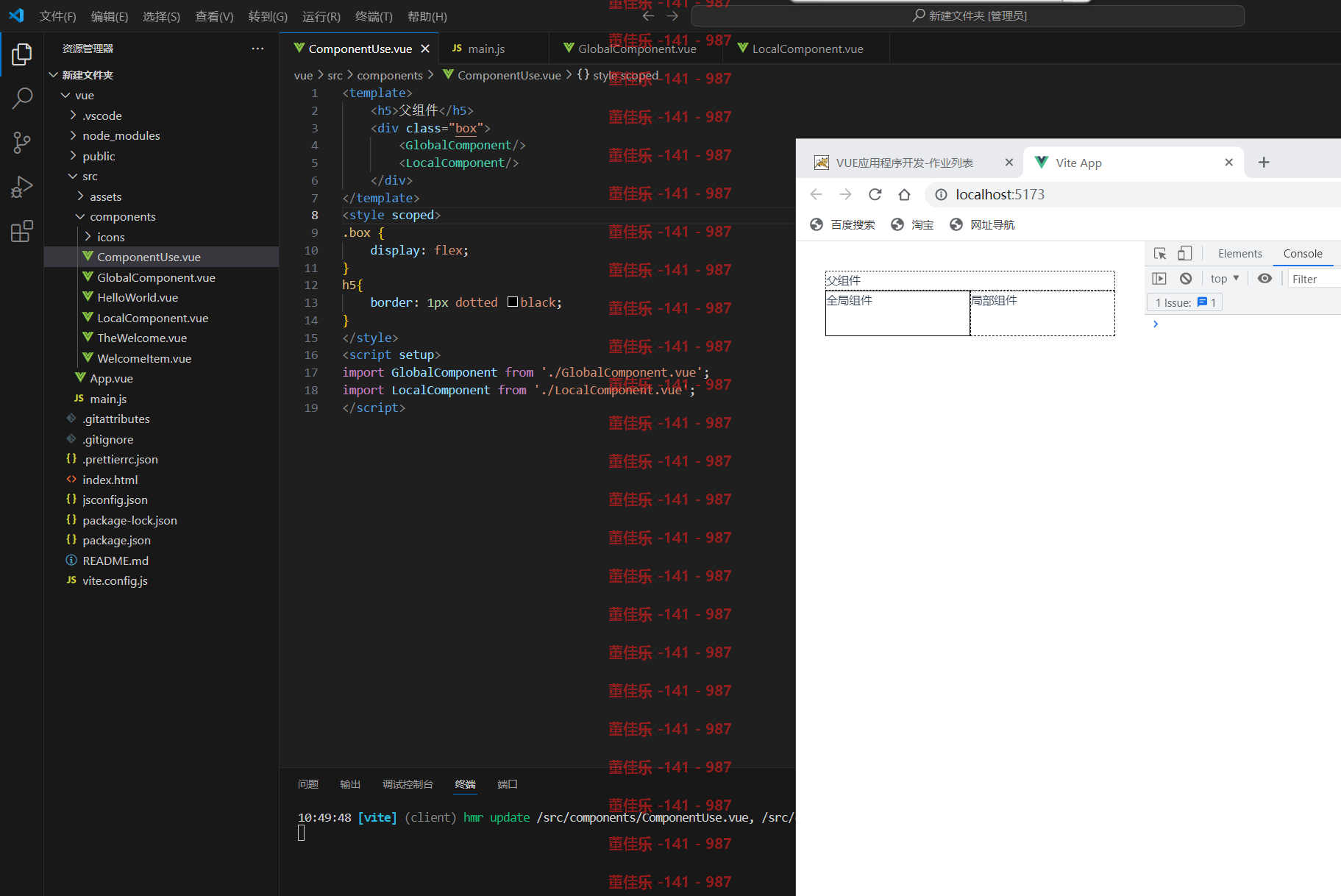This screenshot has height=896, width=1341.
Task: Open a new browser tab
Action: click(1264, 163)
